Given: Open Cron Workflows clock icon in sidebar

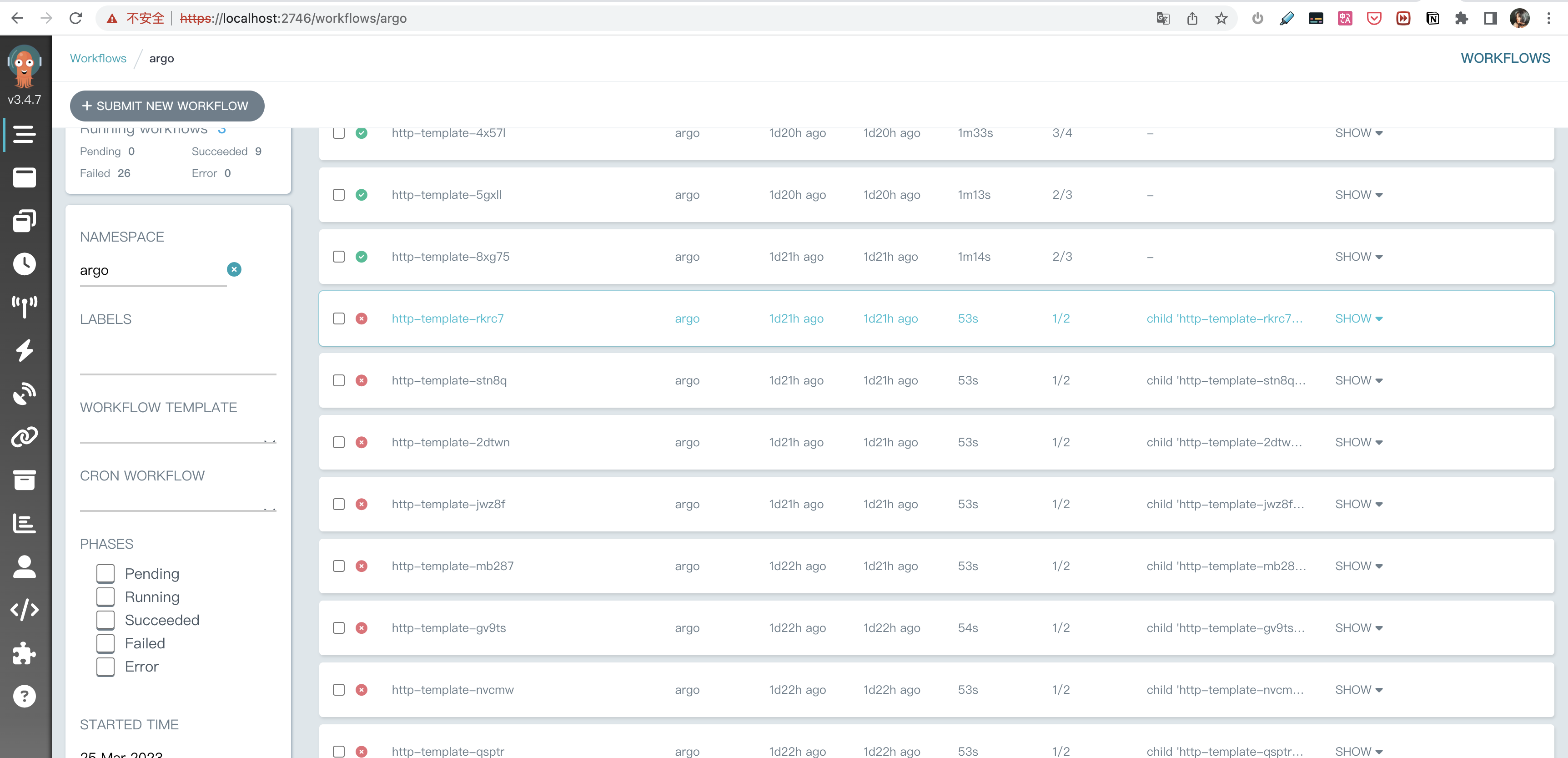Looking at the screenshot, I should tap(25, 263).
